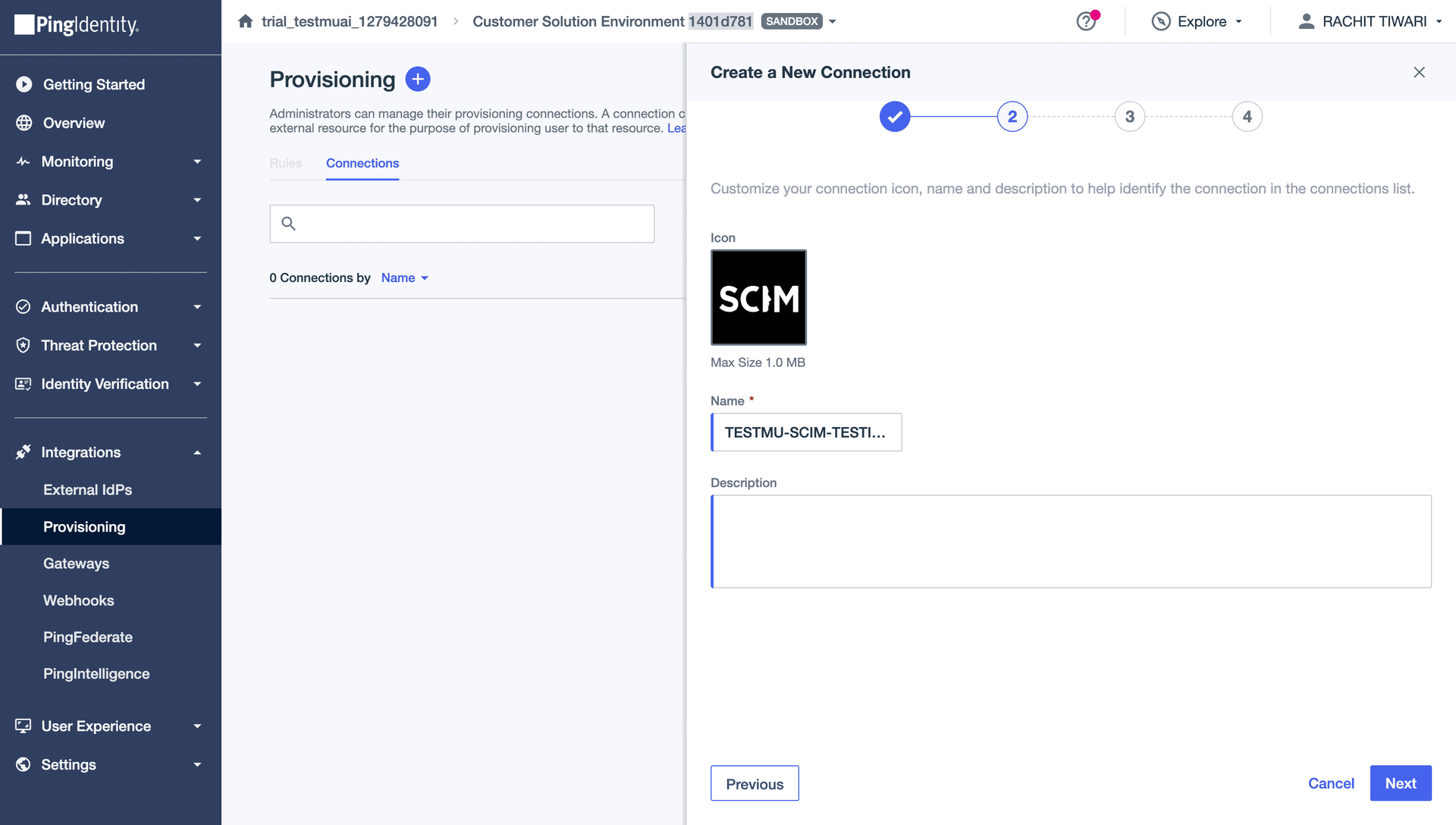Switch to the Connections tab

(x=362, y=164)
